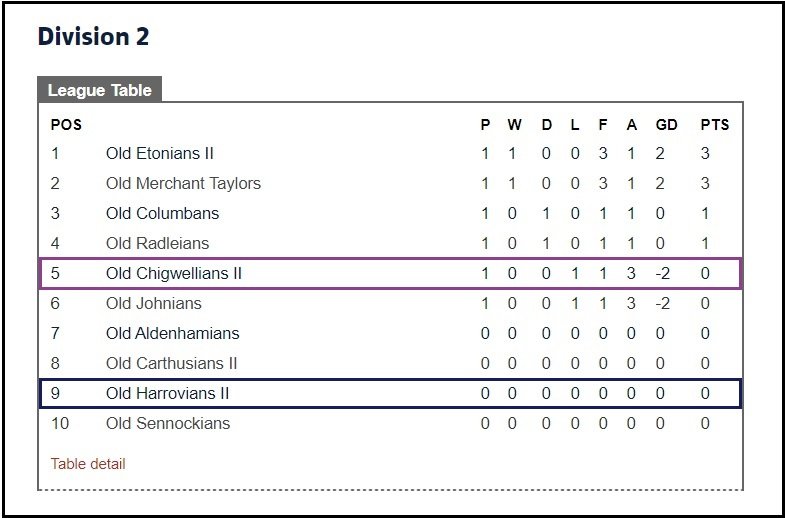Click the PTS column header
This screenshot has width=785, height=518.
click(x=714, y=125)
